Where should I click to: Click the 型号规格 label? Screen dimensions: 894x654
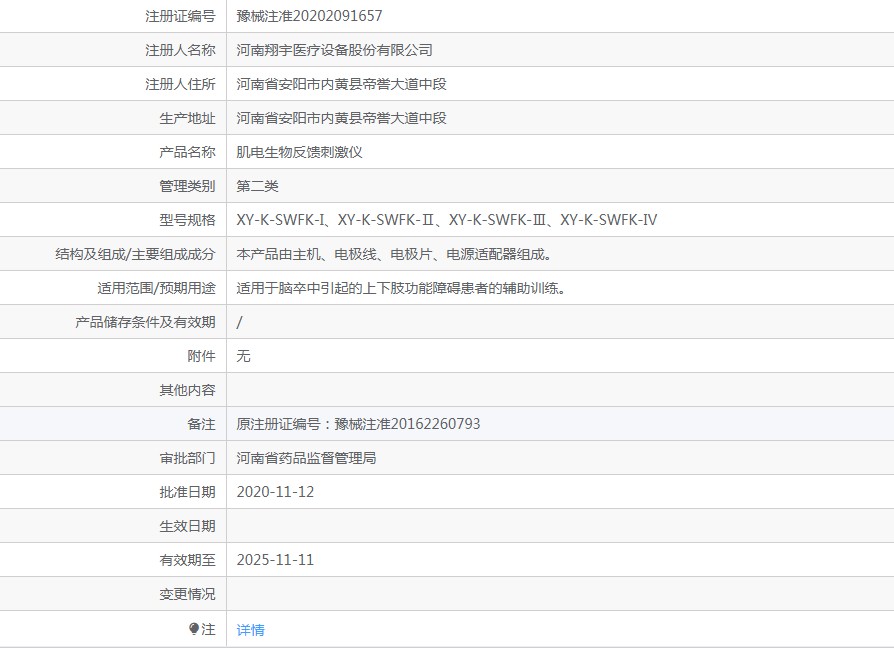(187, 220)
